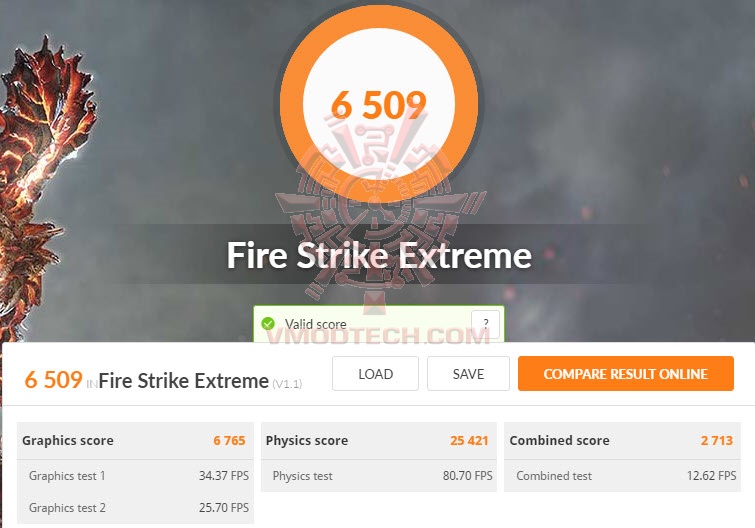Click the orange 6 509 score circle
Viewport: 755px width, 528px height.
click(x=379, y=103)
